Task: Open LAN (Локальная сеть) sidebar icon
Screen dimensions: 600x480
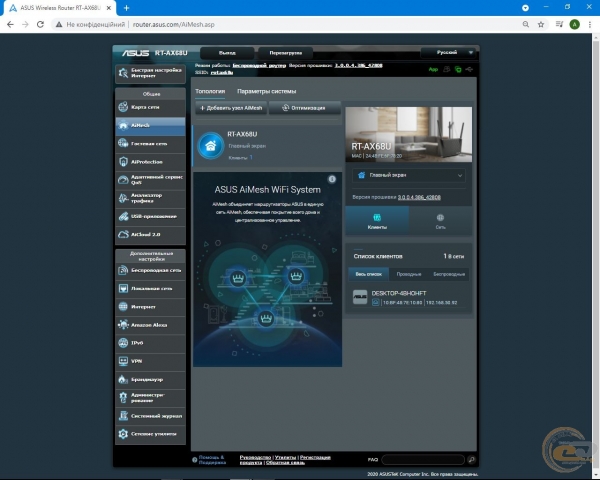Action: 123,288
